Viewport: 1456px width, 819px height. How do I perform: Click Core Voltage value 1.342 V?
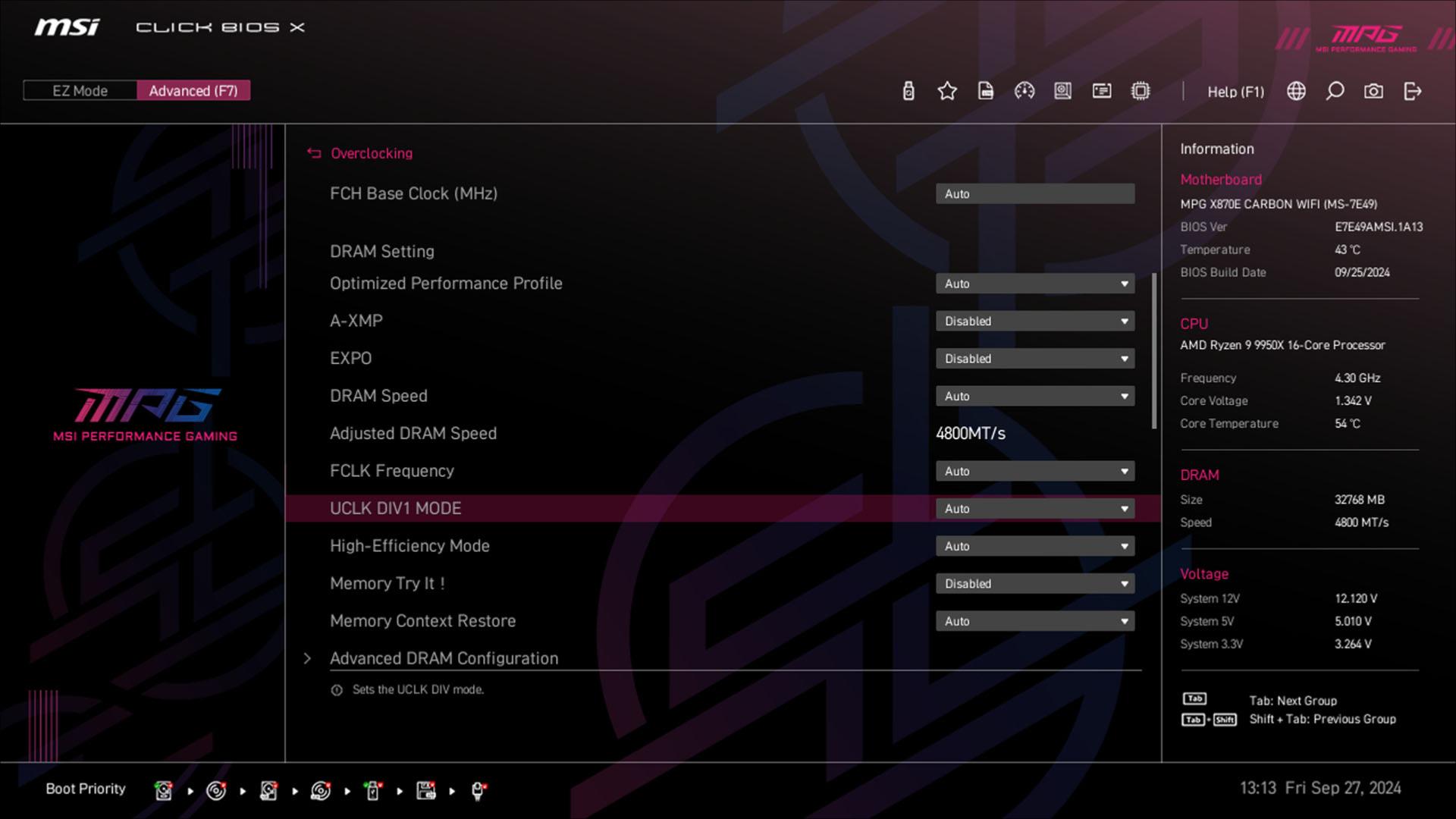(x=1353, y=400)
